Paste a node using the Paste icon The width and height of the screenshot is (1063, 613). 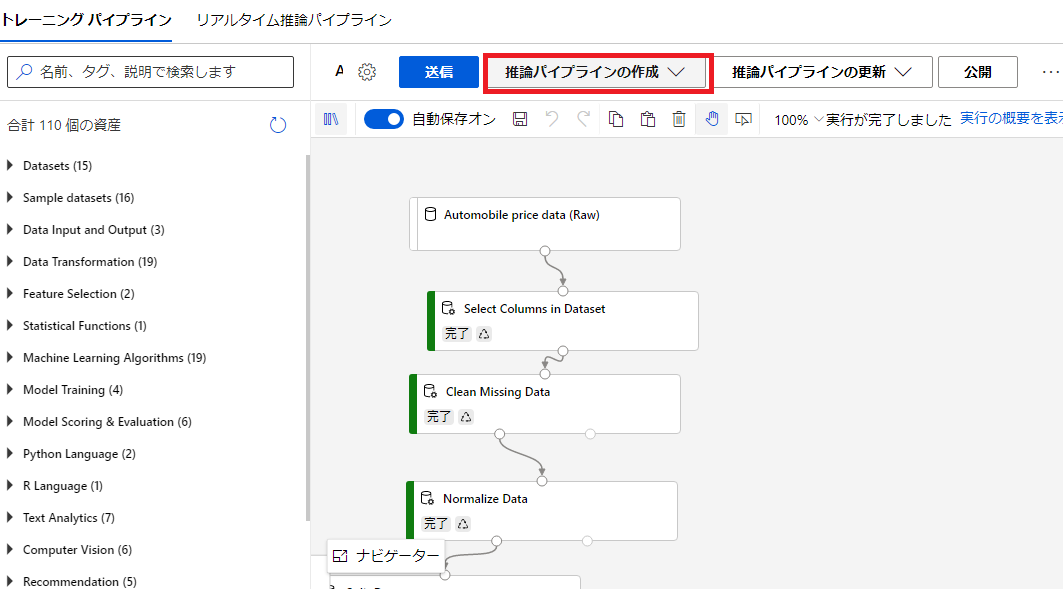click(648, 118)
